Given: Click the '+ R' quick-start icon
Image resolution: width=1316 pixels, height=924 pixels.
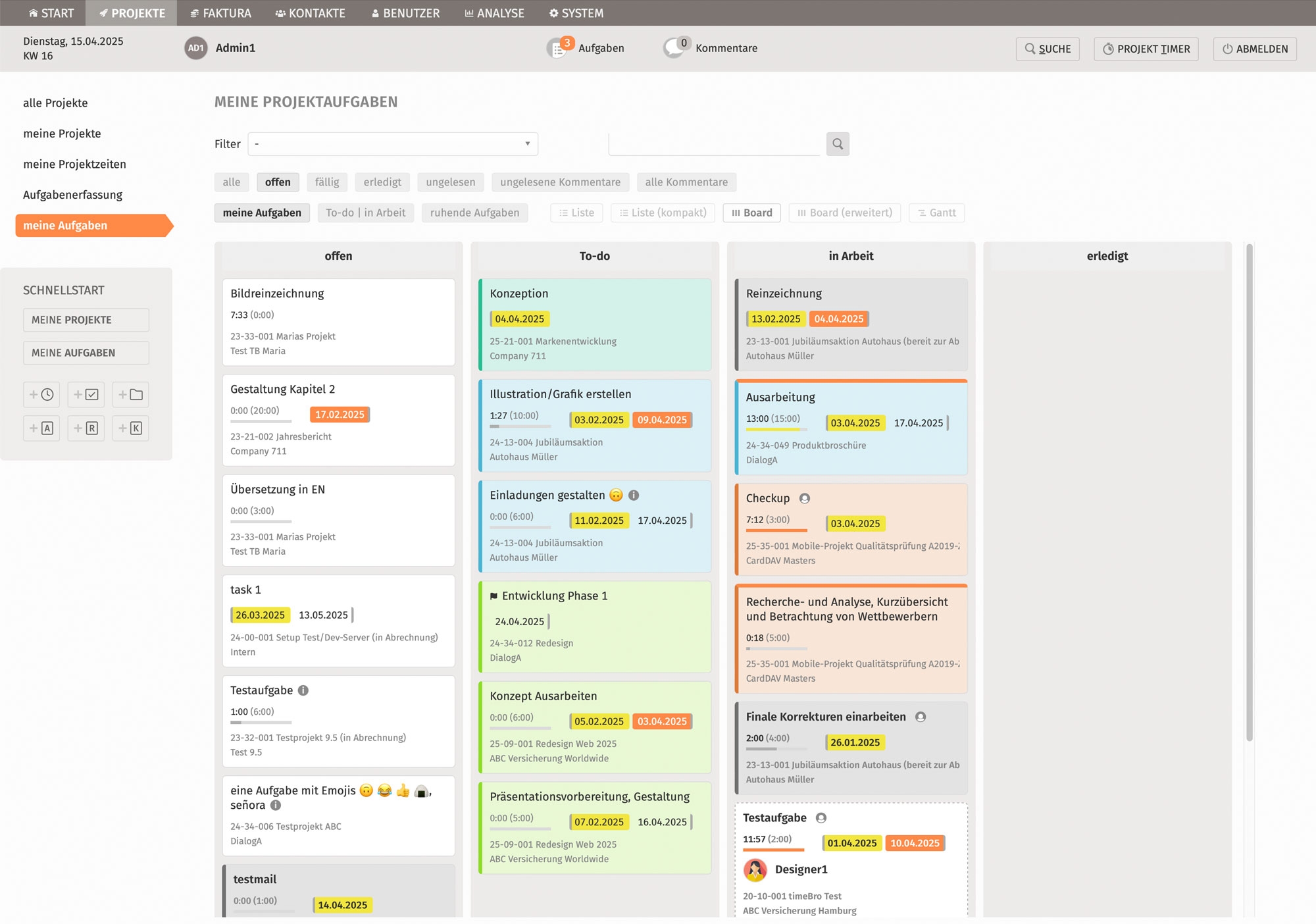Looking at the screenshot, I should (x=86, y=428).
